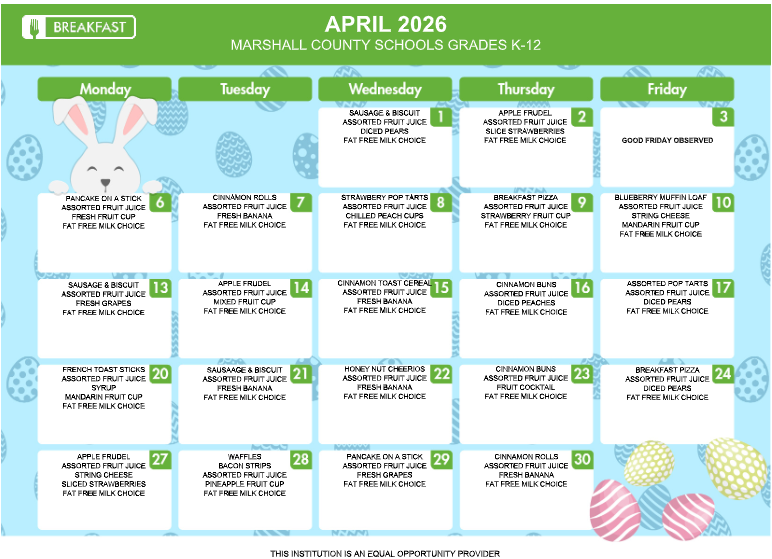Click the fork icon in Breakfast badge
The height and width of the screenshot is (559, 772).
tap(36, 27)
